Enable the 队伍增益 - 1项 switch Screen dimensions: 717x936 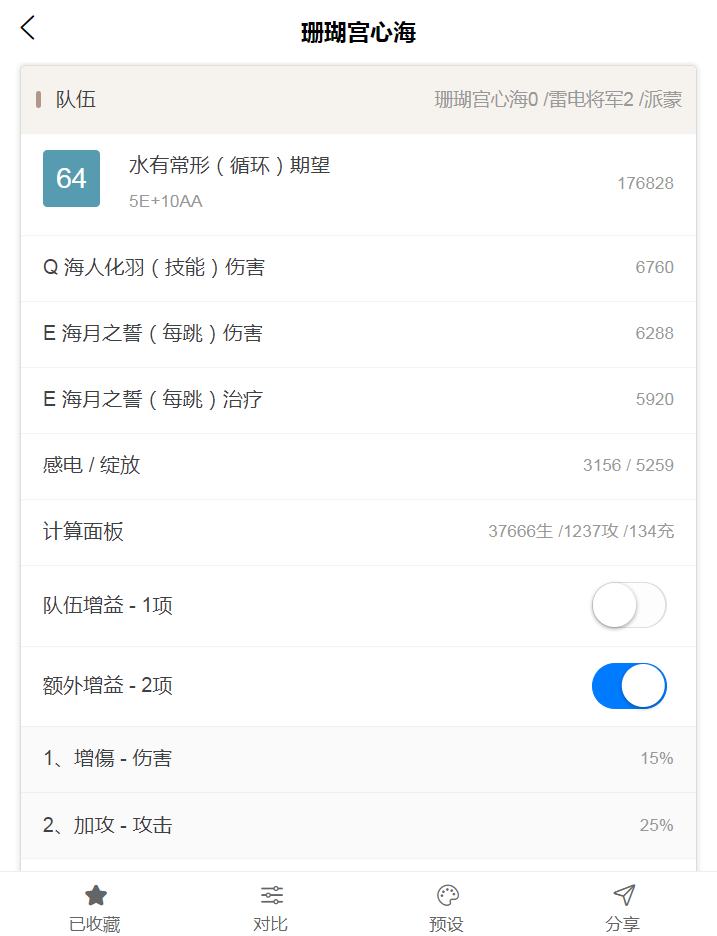click(x=629, y=605)
